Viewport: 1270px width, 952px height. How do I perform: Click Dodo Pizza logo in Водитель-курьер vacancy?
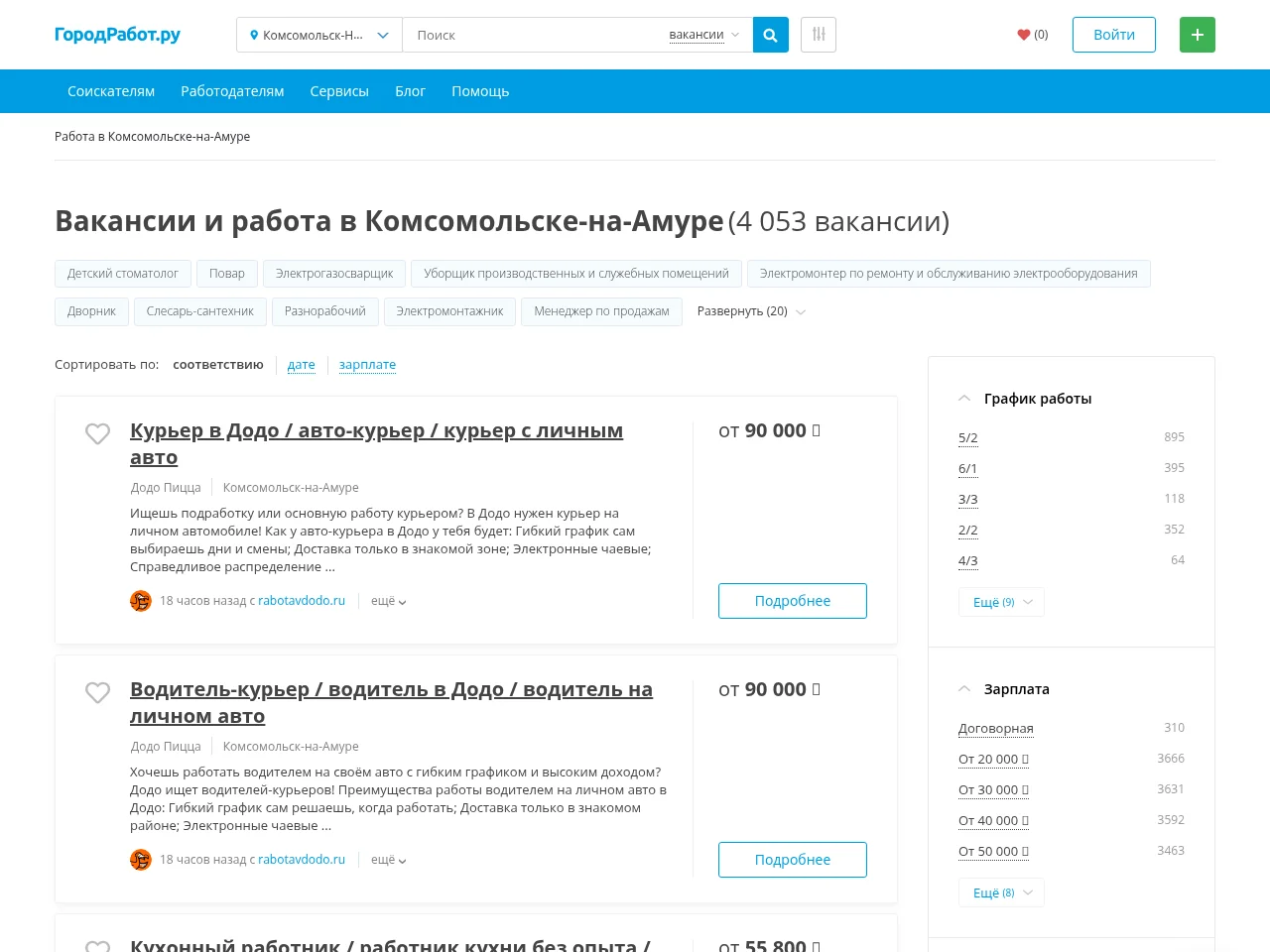141,860
